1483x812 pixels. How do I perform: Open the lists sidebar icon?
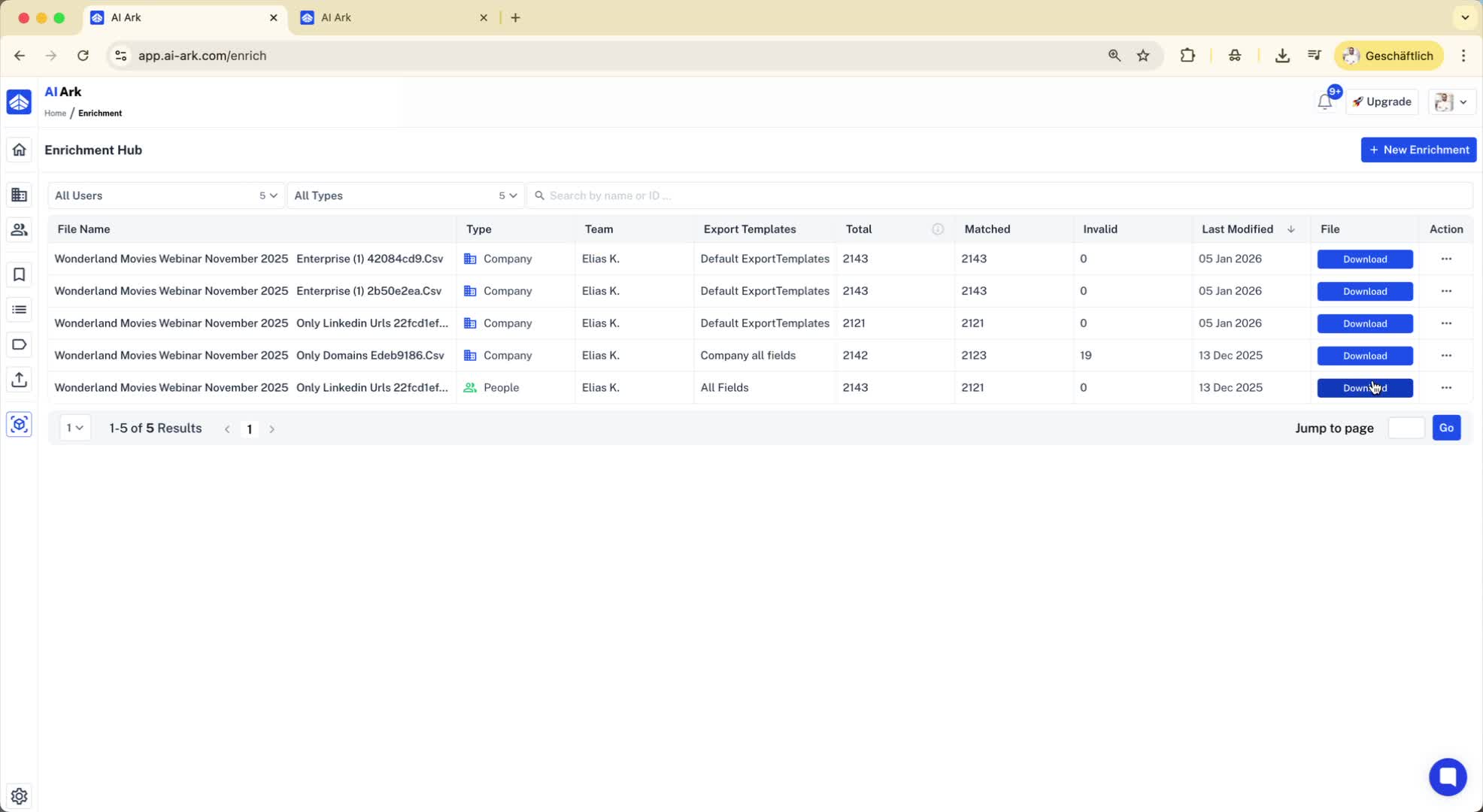point(19,310)
